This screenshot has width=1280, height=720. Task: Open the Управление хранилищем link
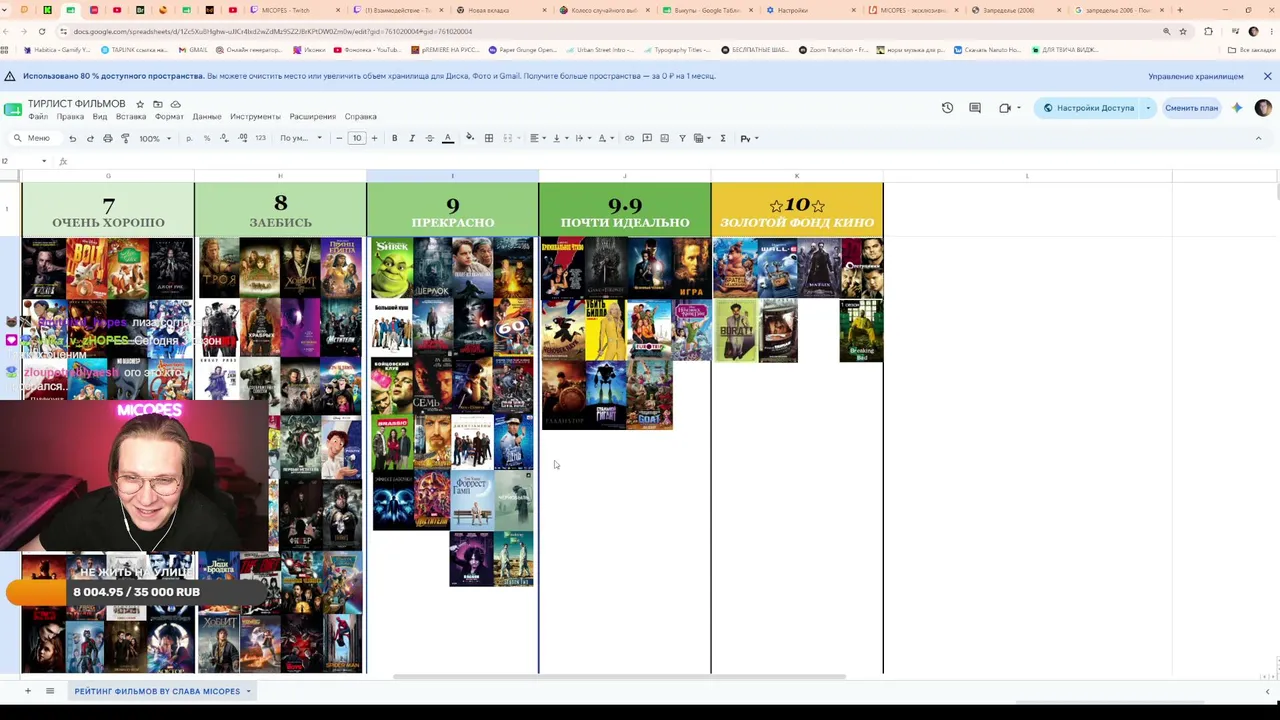pyautogui.click(x=1196, y=76)
